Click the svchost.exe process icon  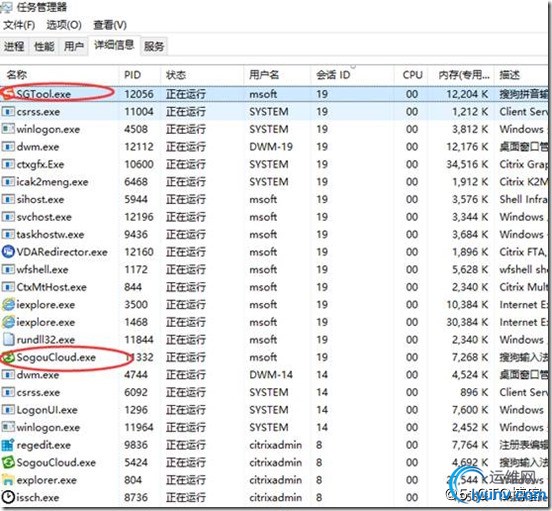(x=8, y=217)
